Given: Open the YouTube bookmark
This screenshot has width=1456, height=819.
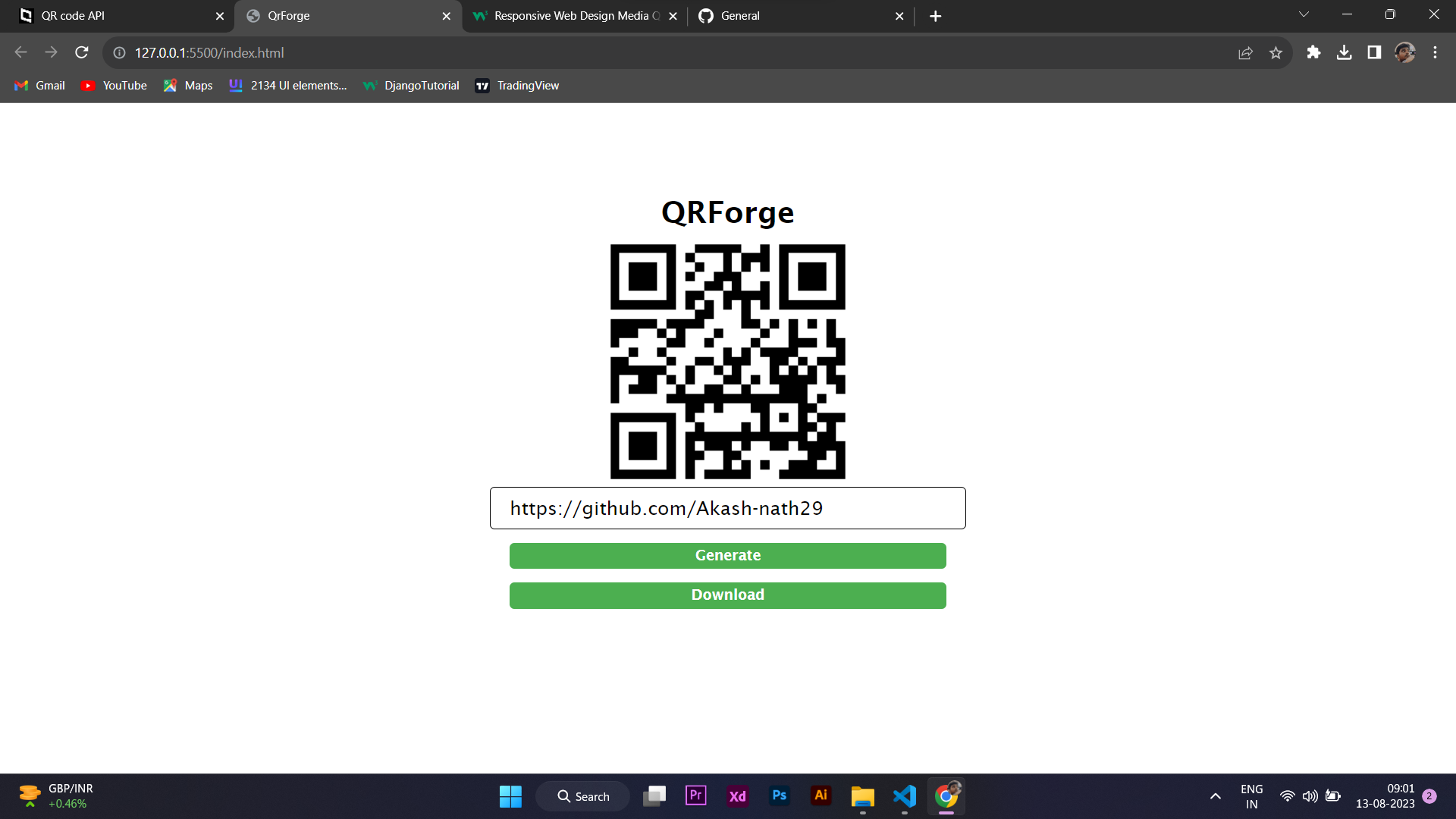Looking at the screenshot, I should coord(113,85).
